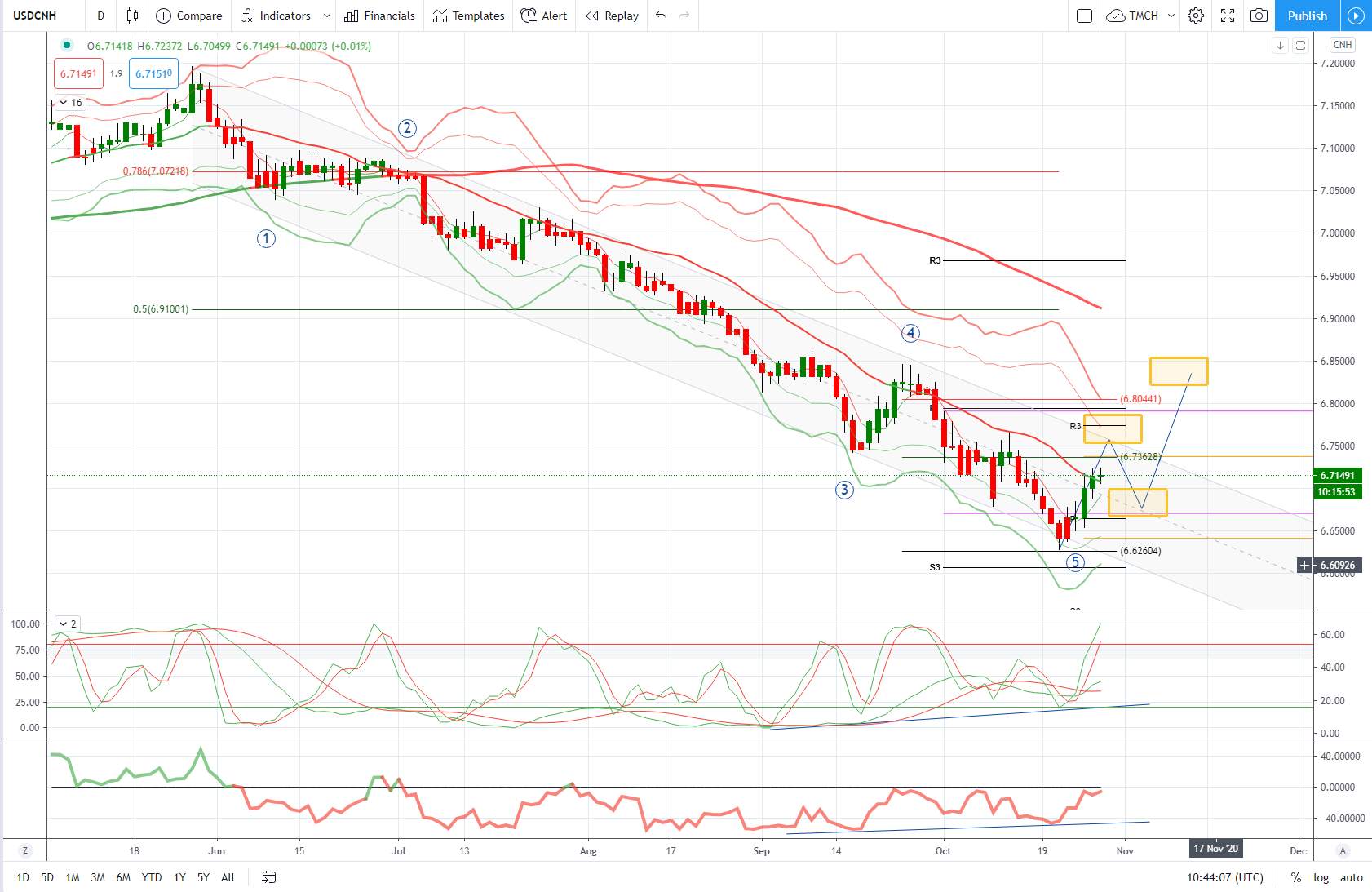
Task: Click the (6.62604) price level label
Action: [x=1140, y=551]
